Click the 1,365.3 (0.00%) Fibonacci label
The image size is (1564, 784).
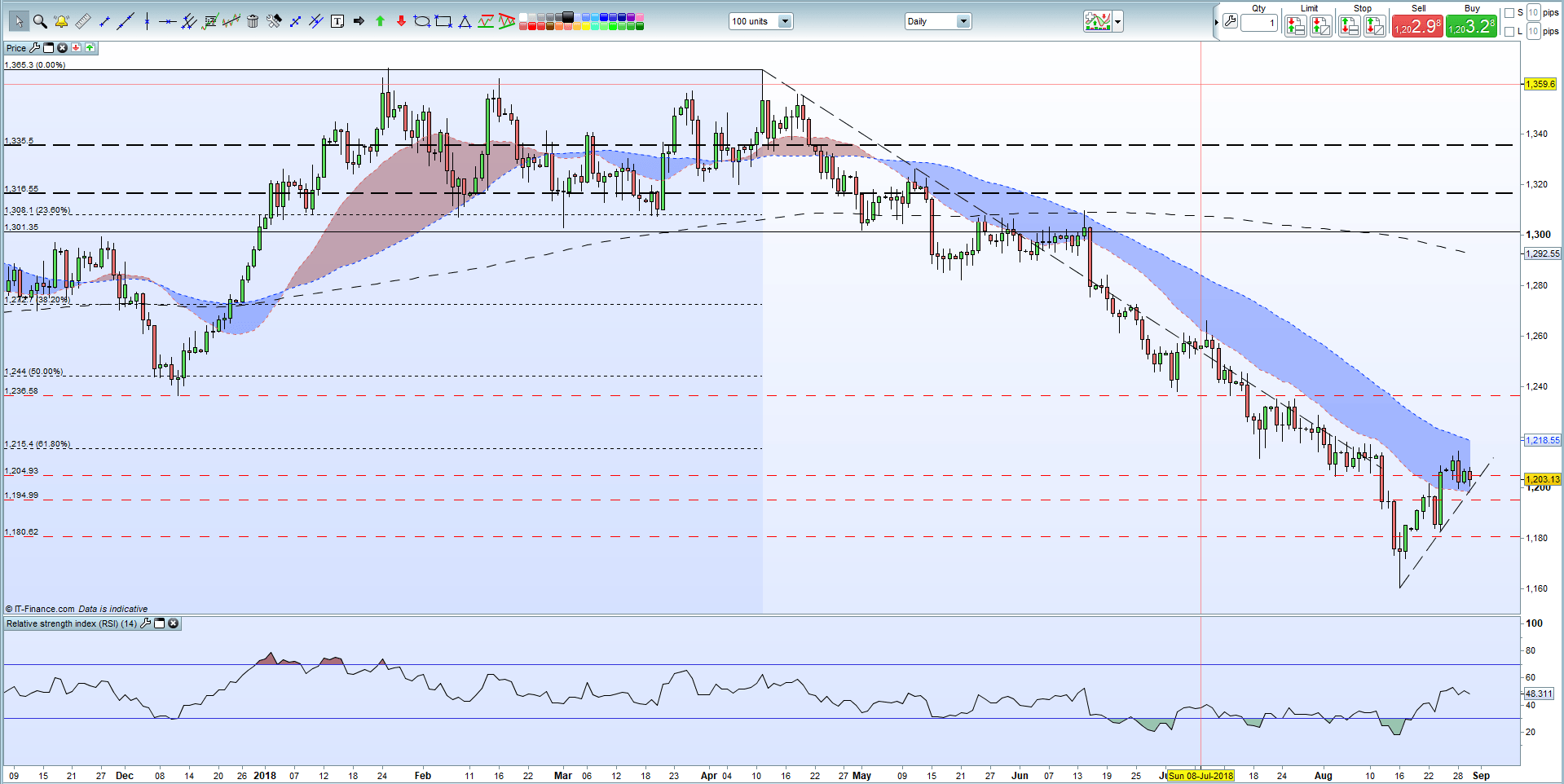(35, 64)
